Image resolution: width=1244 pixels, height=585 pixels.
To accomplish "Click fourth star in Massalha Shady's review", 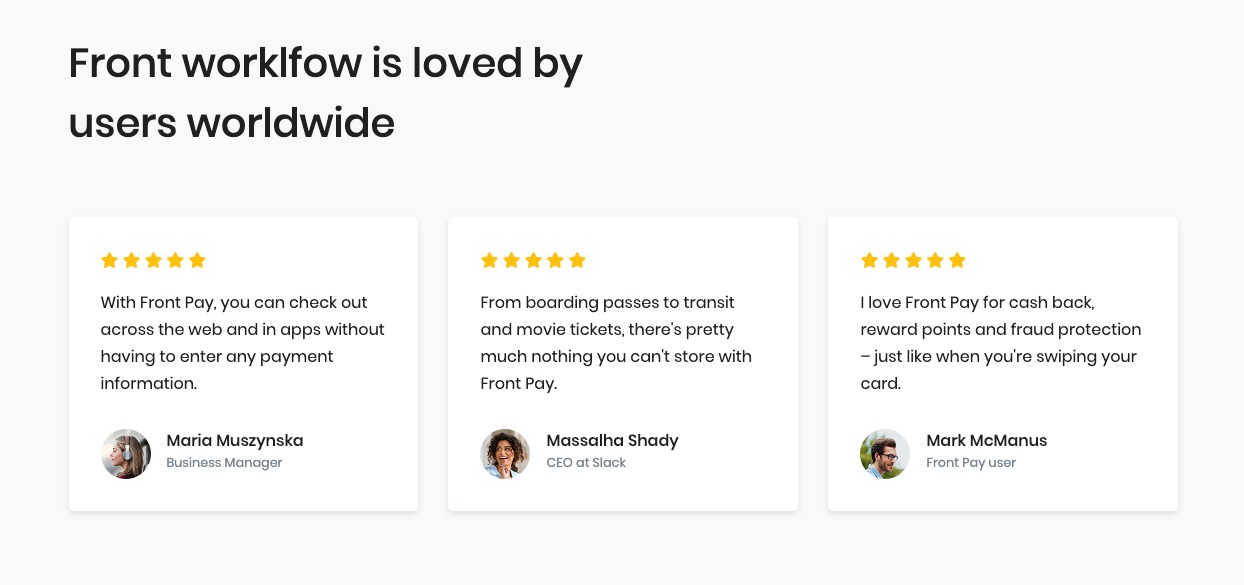I will [555, 260].
